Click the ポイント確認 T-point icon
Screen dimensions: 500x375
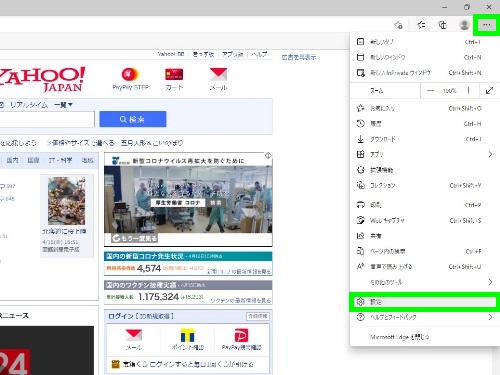click(x=187, y=335)
